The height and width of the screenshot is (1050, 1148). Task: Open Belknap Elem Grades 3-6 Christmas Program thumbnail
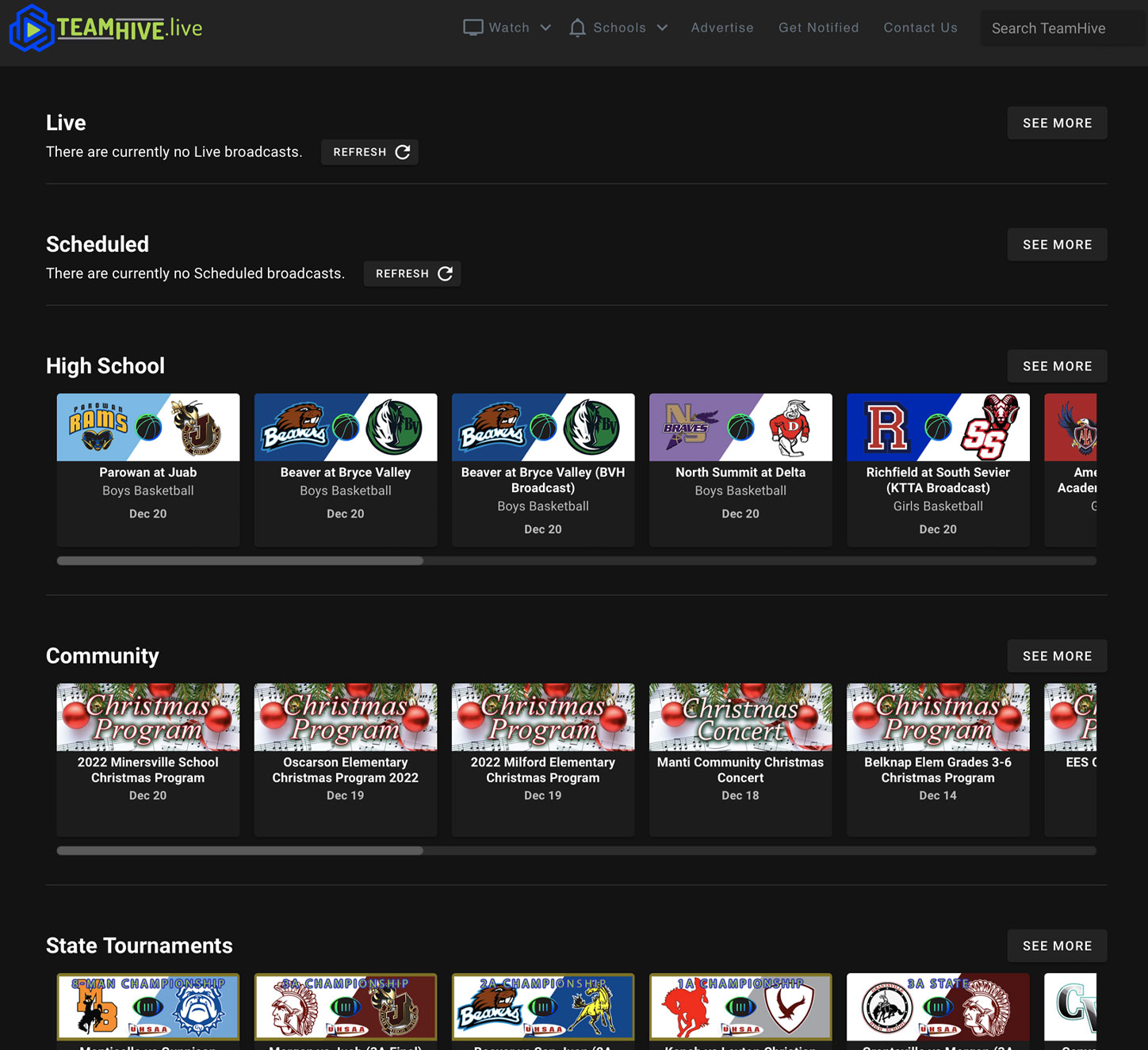(938, 717)
